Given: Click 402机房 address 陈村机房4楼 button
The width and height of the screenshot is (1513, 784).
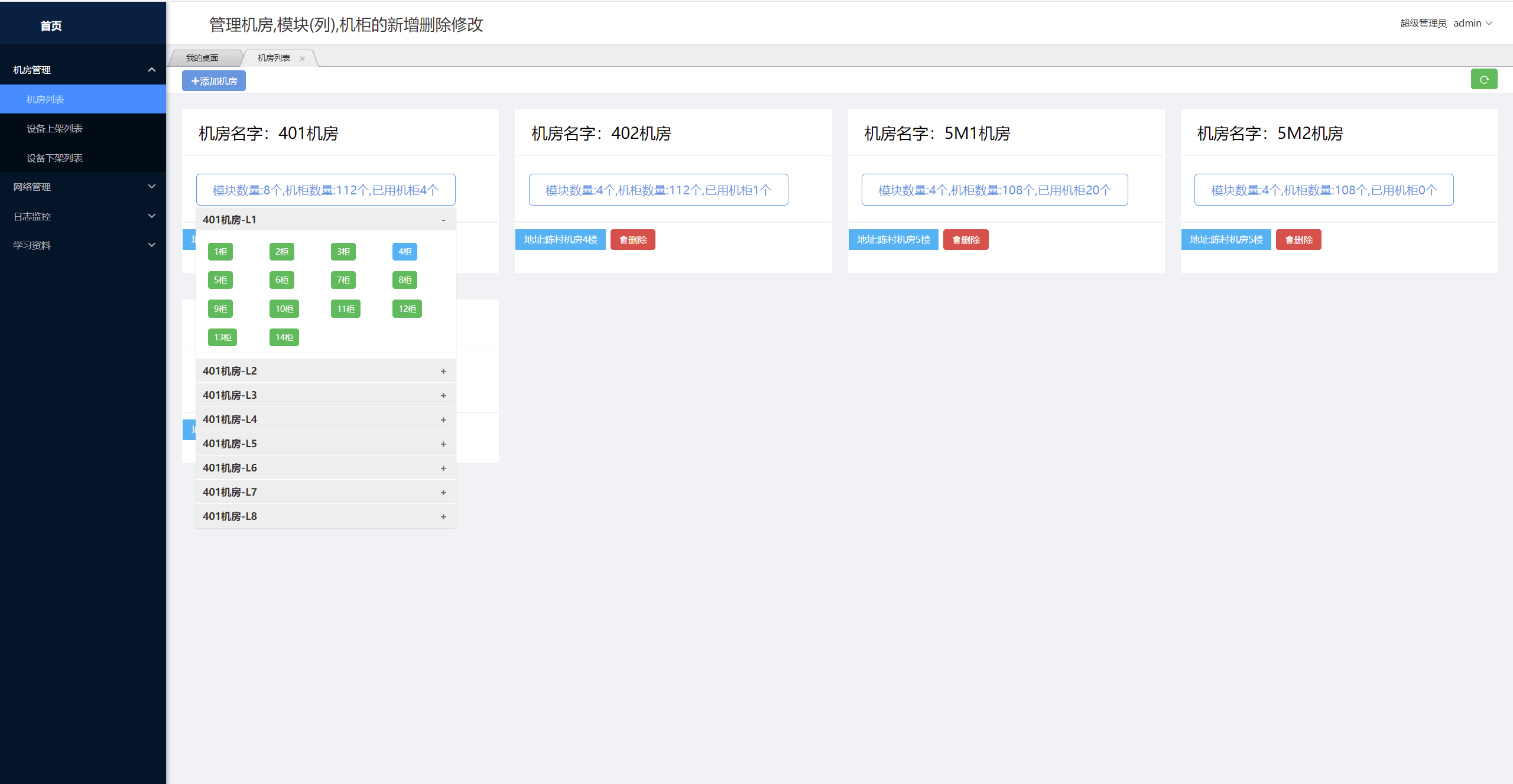Looking at the screenshot, I should pos(561,240).
